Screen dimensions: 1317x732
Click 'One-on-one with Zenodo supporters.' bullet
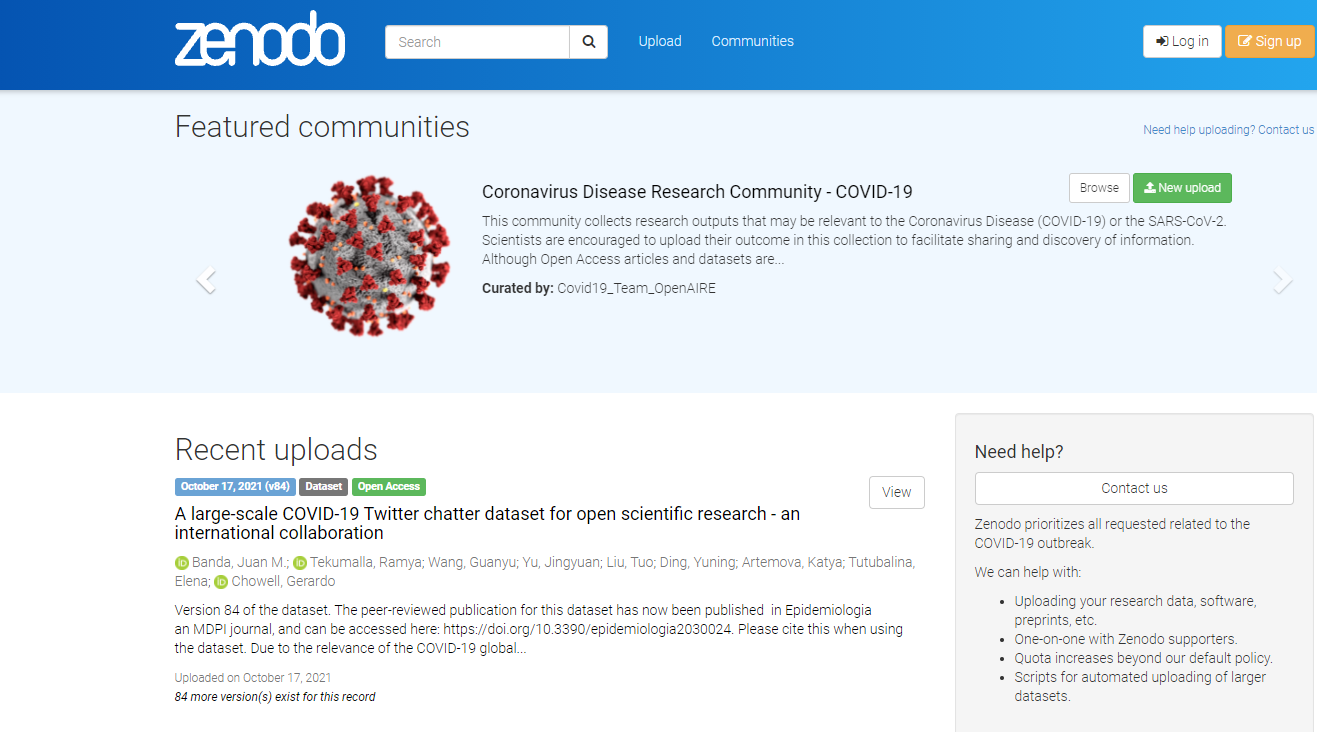[1126, 639]
